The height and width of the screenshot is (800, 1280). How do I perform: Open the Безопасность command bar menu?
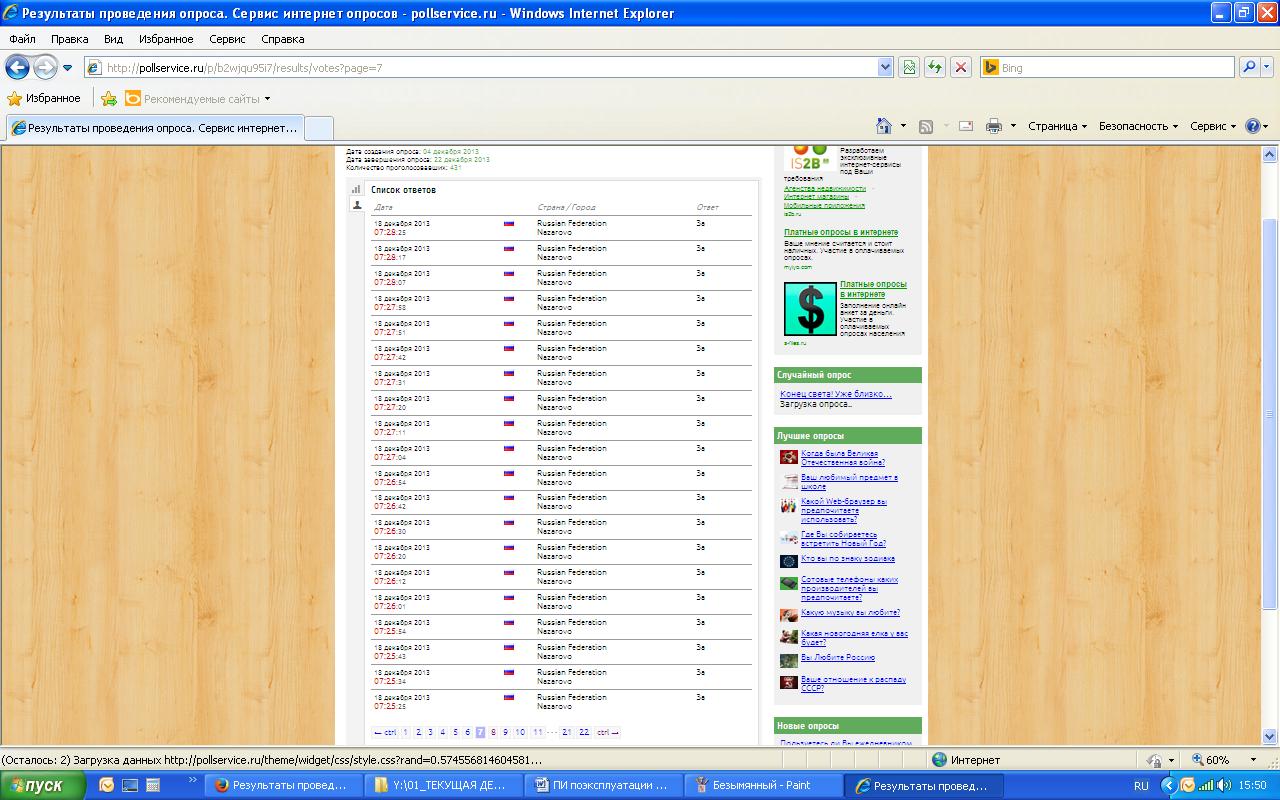1138,126
